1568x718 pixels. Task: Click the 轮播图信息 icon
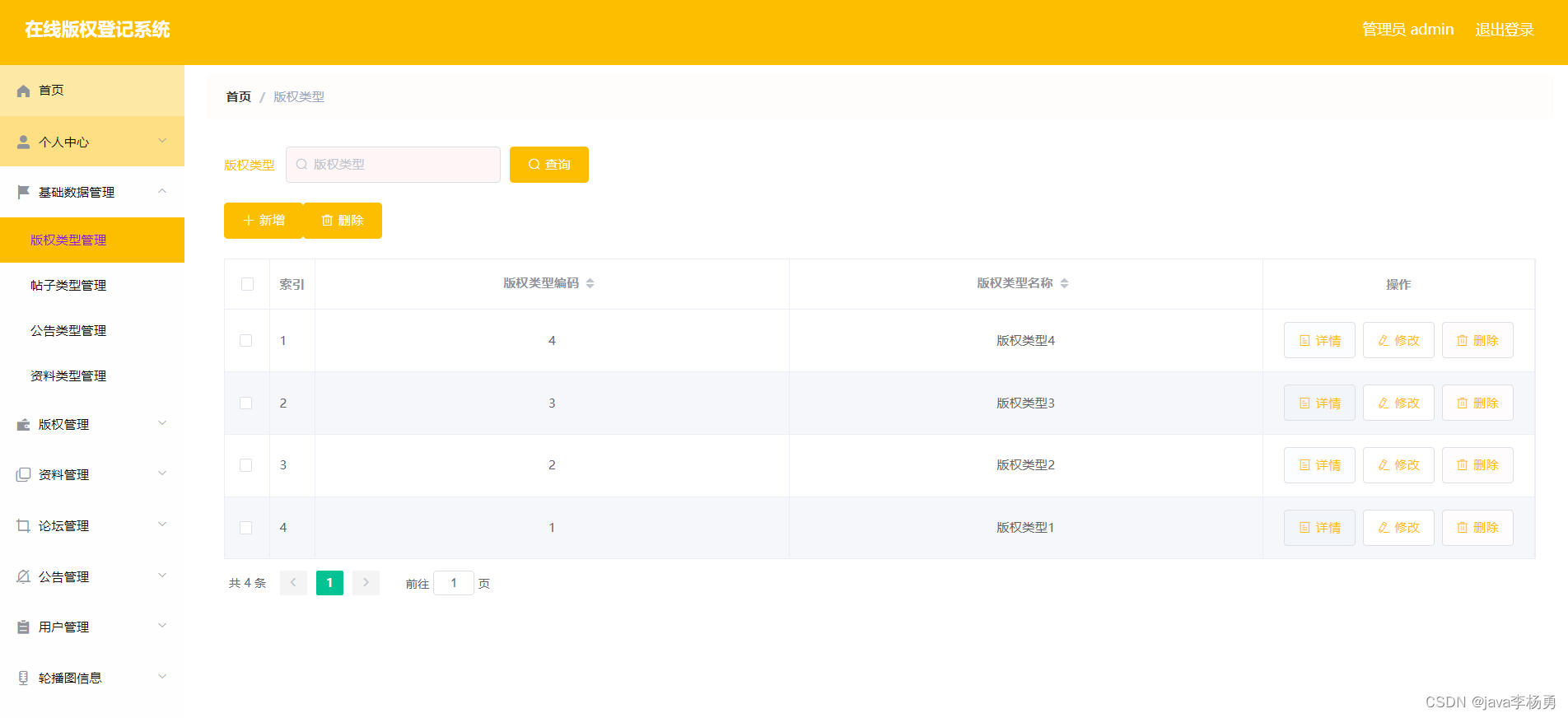pos(23,678)
